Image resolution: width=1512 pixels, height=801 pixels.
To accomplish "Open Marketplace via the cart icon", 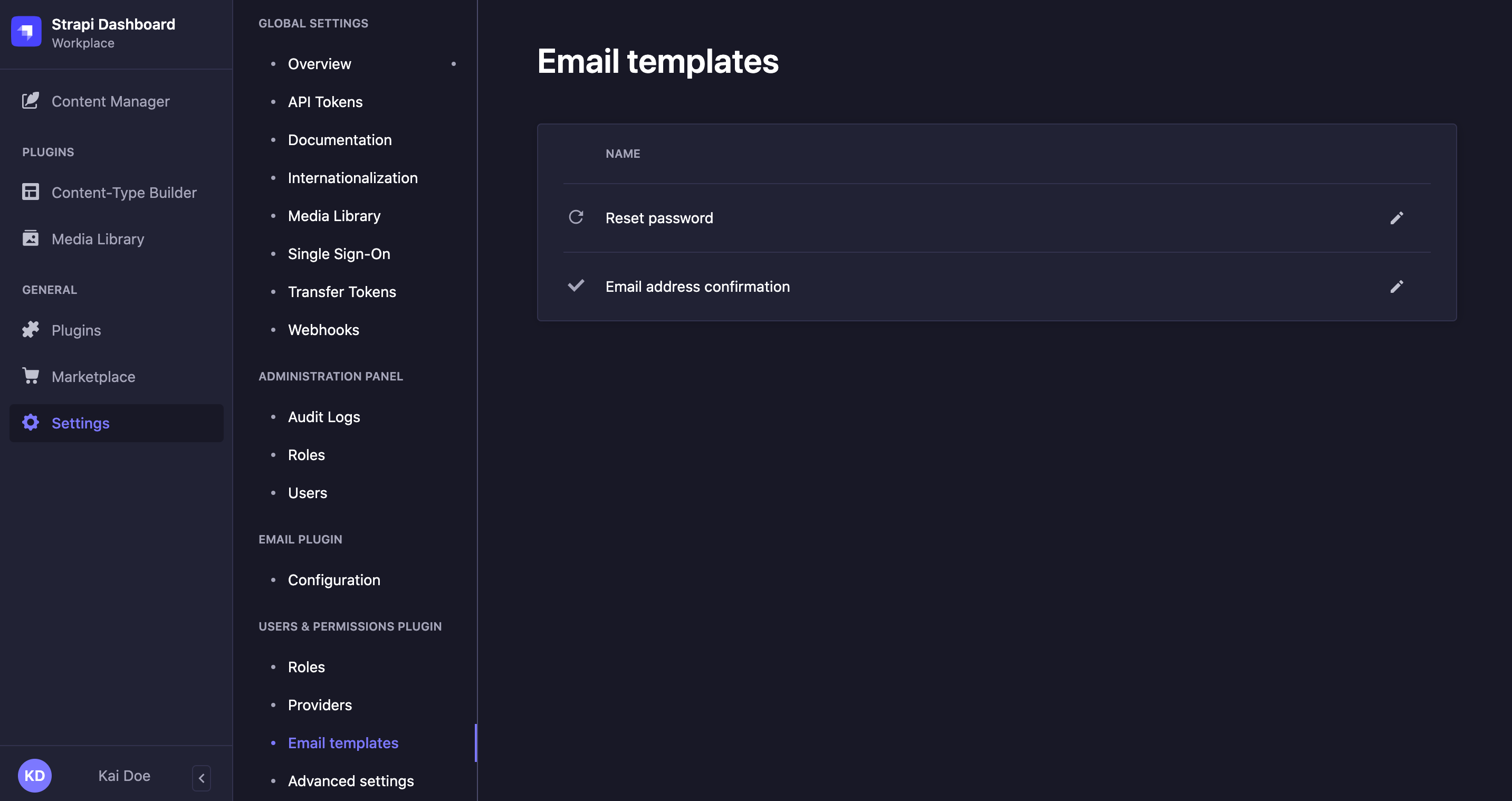I will pos(31,376).
